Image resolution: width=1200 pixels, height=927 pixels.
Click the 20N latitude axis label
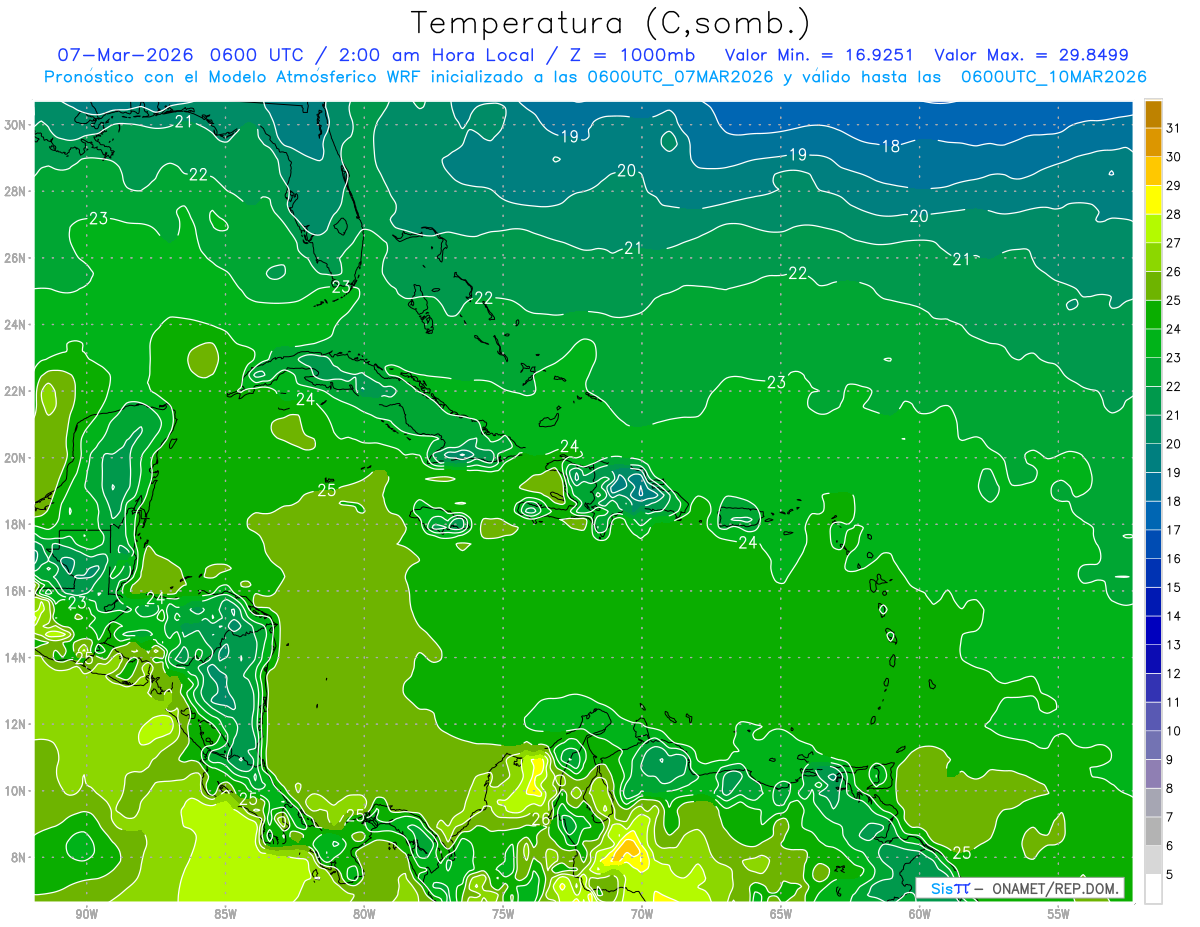(x=15, y=458)
